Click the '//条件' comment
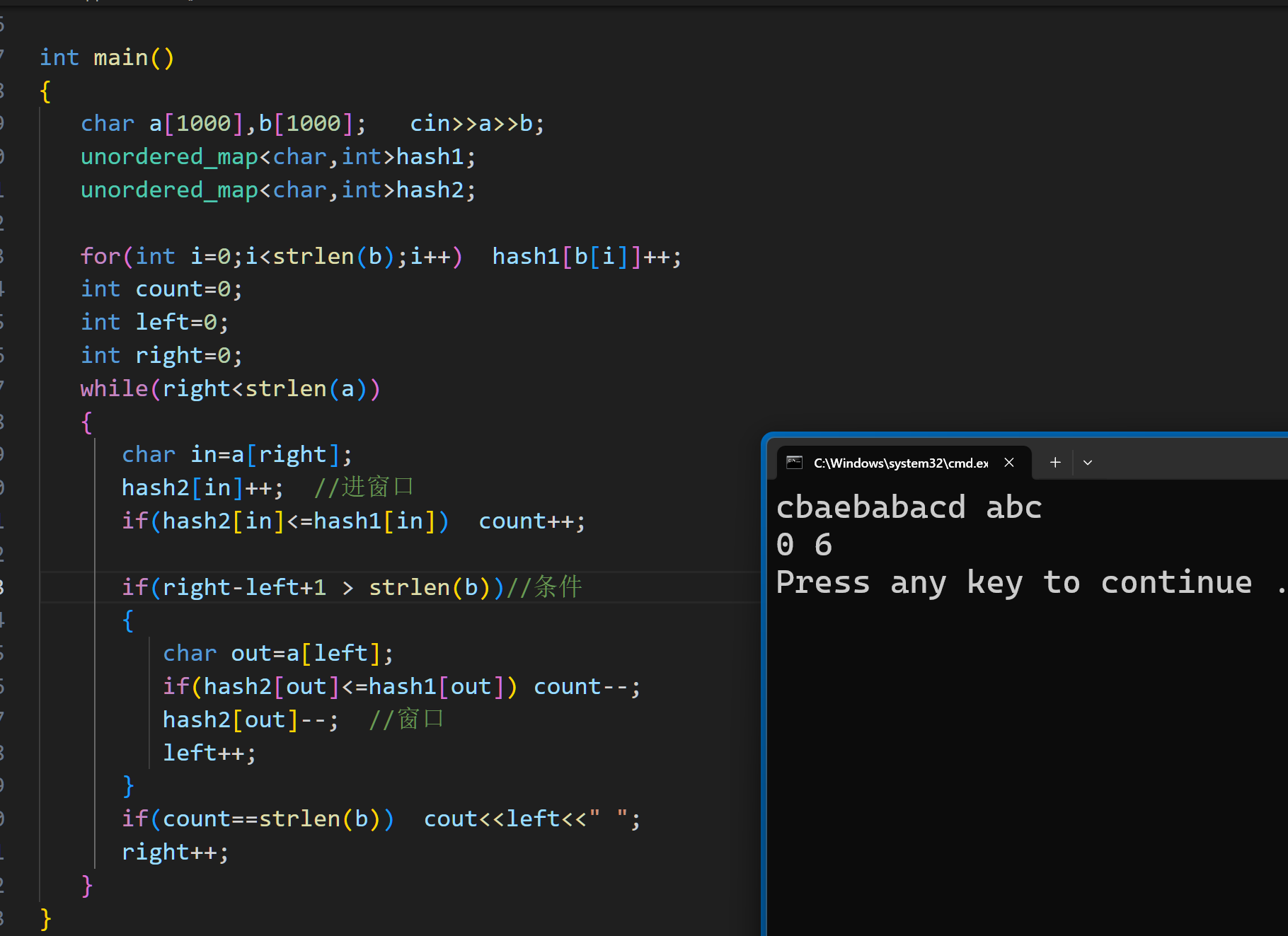 544,587
